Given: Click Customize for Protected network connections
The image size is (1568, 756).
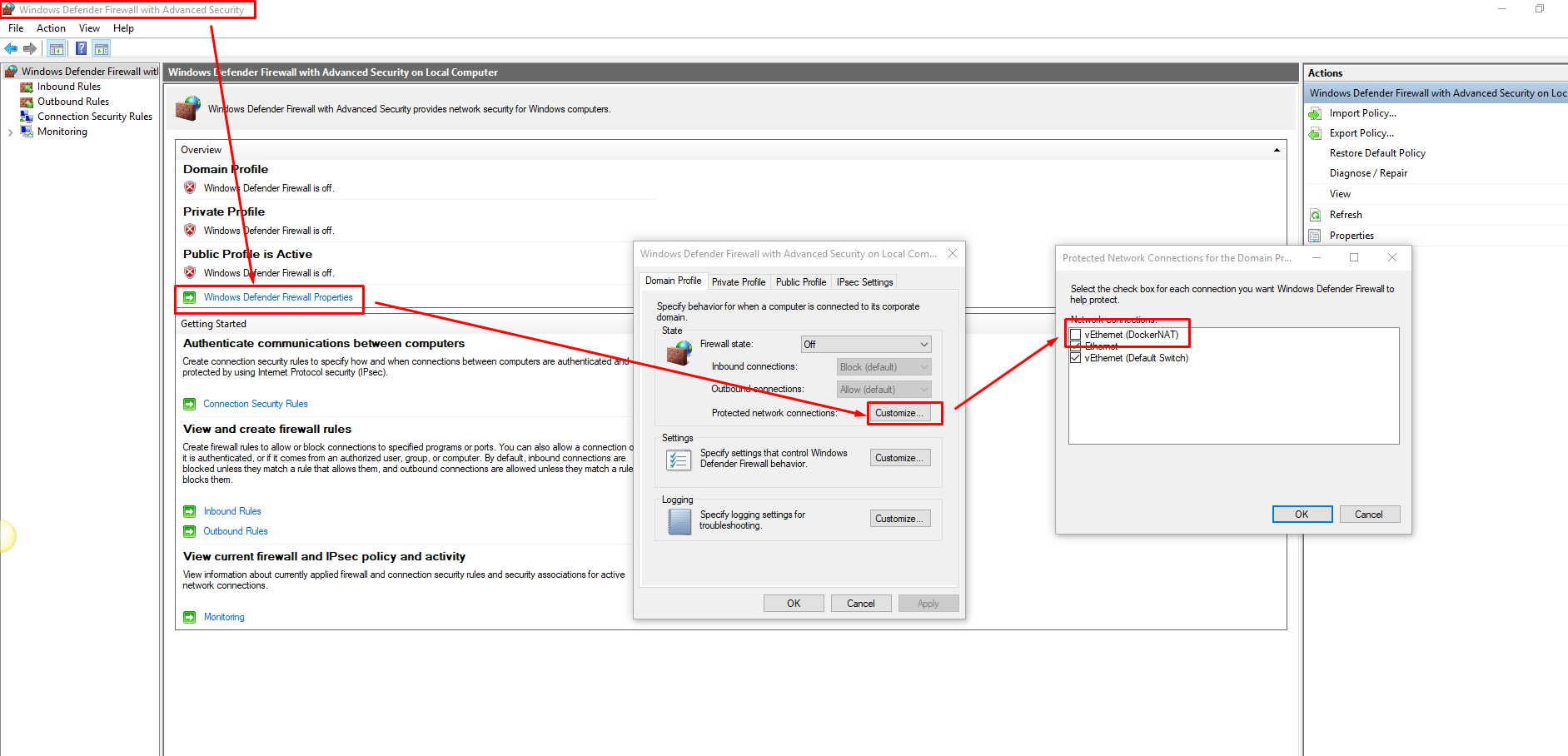Looking at the screenshot, I should click(x=900, y=413).
